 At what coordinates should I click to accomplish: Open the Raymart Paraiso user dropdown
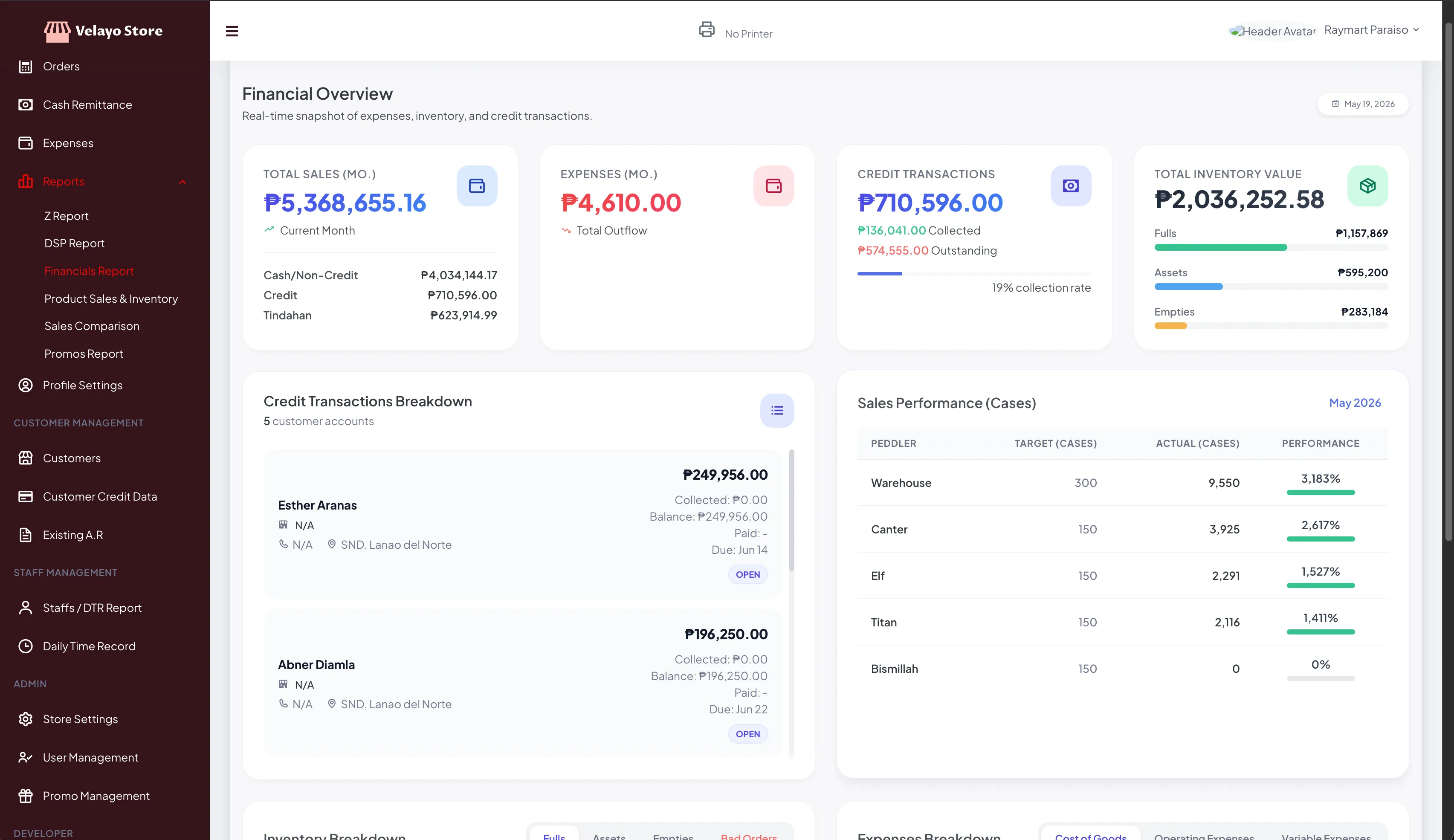coord(1372,30)
